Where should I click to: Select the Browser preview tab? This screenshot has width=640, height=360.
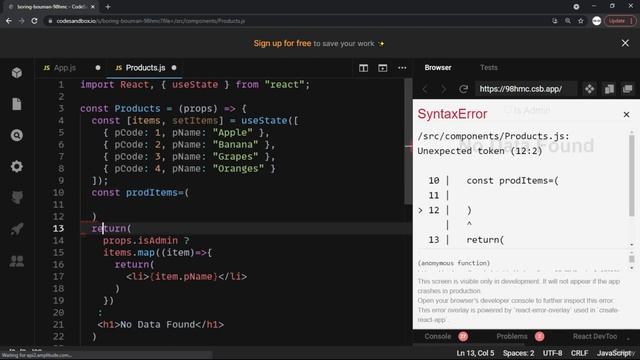[438, 68]
